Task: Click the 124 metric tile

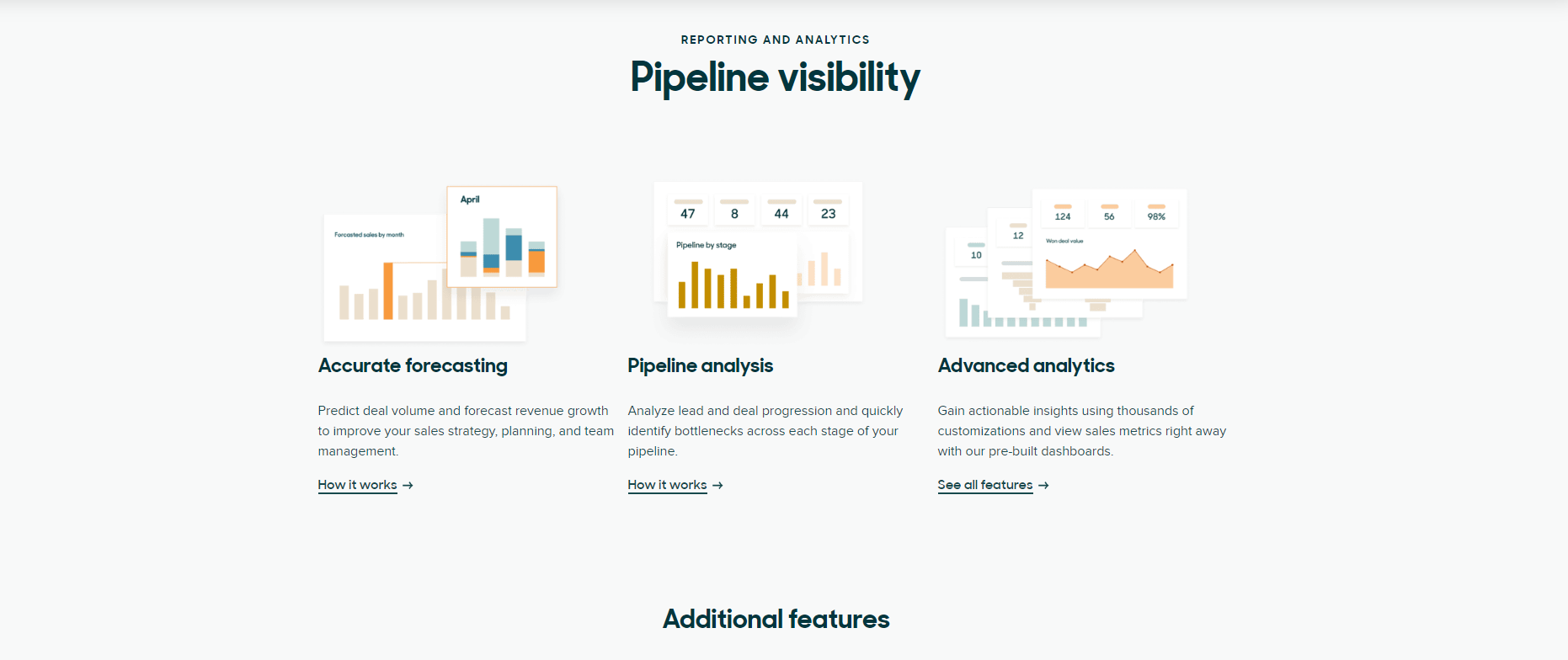Action: point(1063,213)
